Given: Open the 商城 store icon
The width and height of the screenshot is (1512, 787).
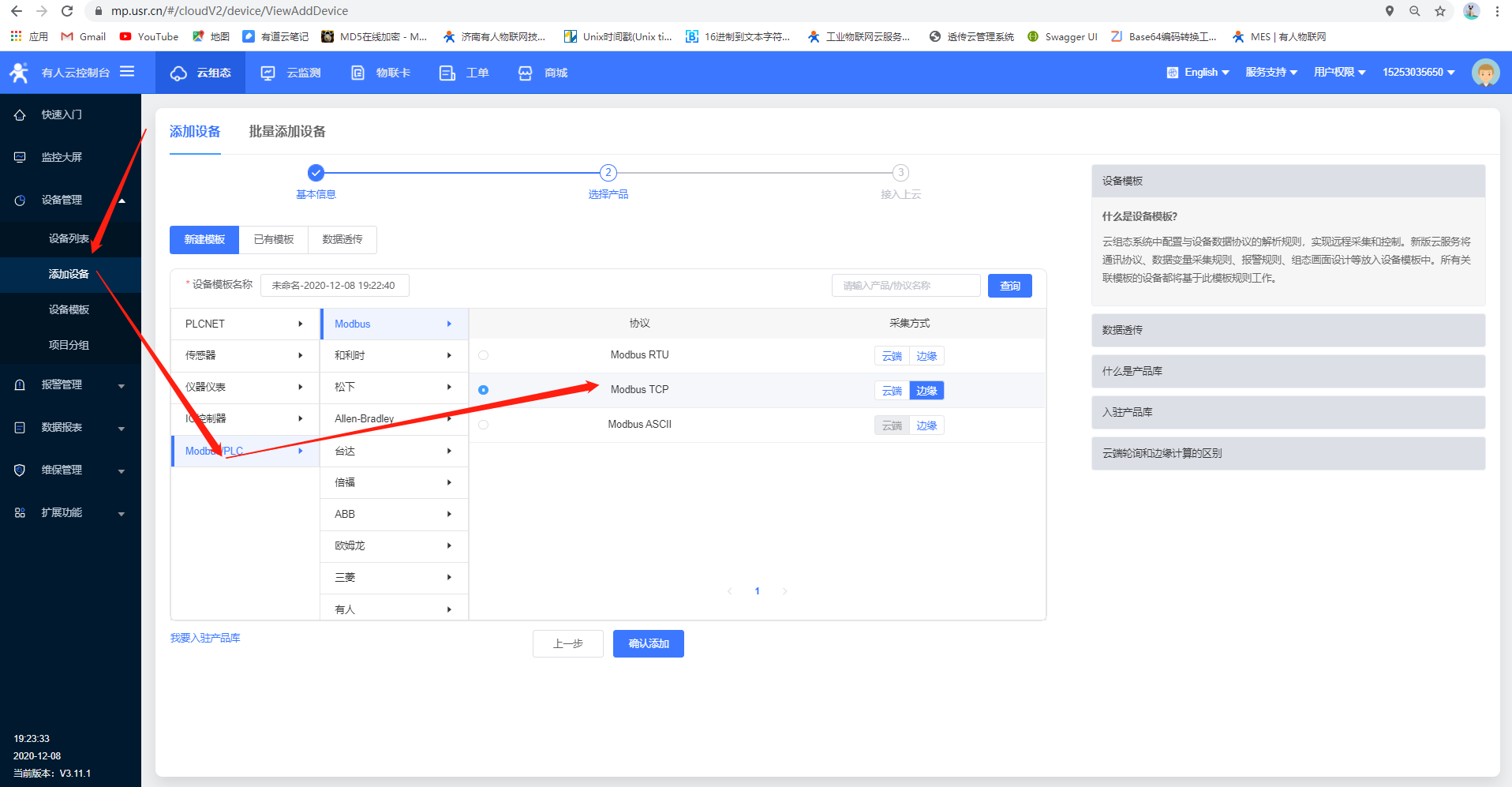Looking at the screenshot, I should point(526,73).
